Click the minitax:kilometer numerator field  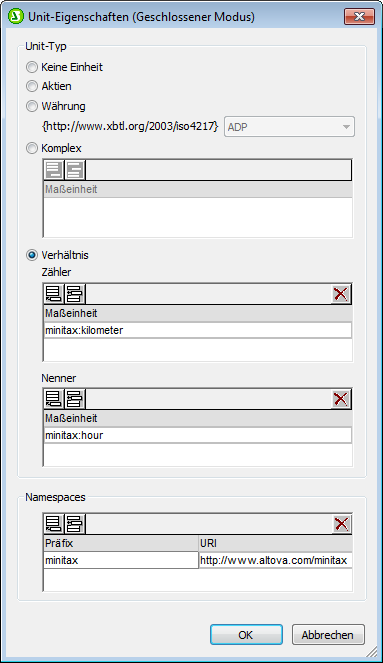click(198, 330)
